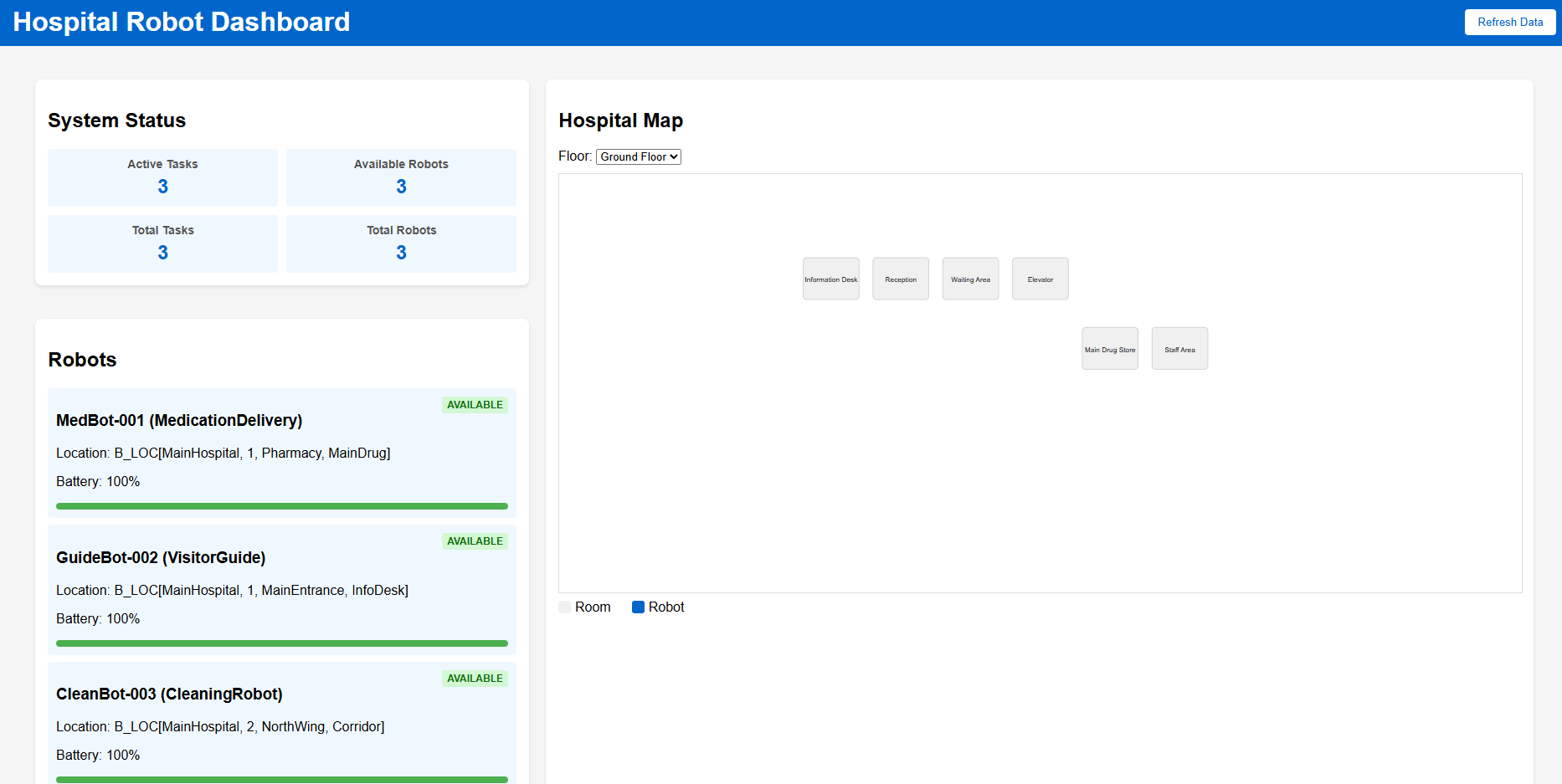Click the Hospital Robot Dashboard title
This screenshot has width=1562, height=784.
coord(181,22)
